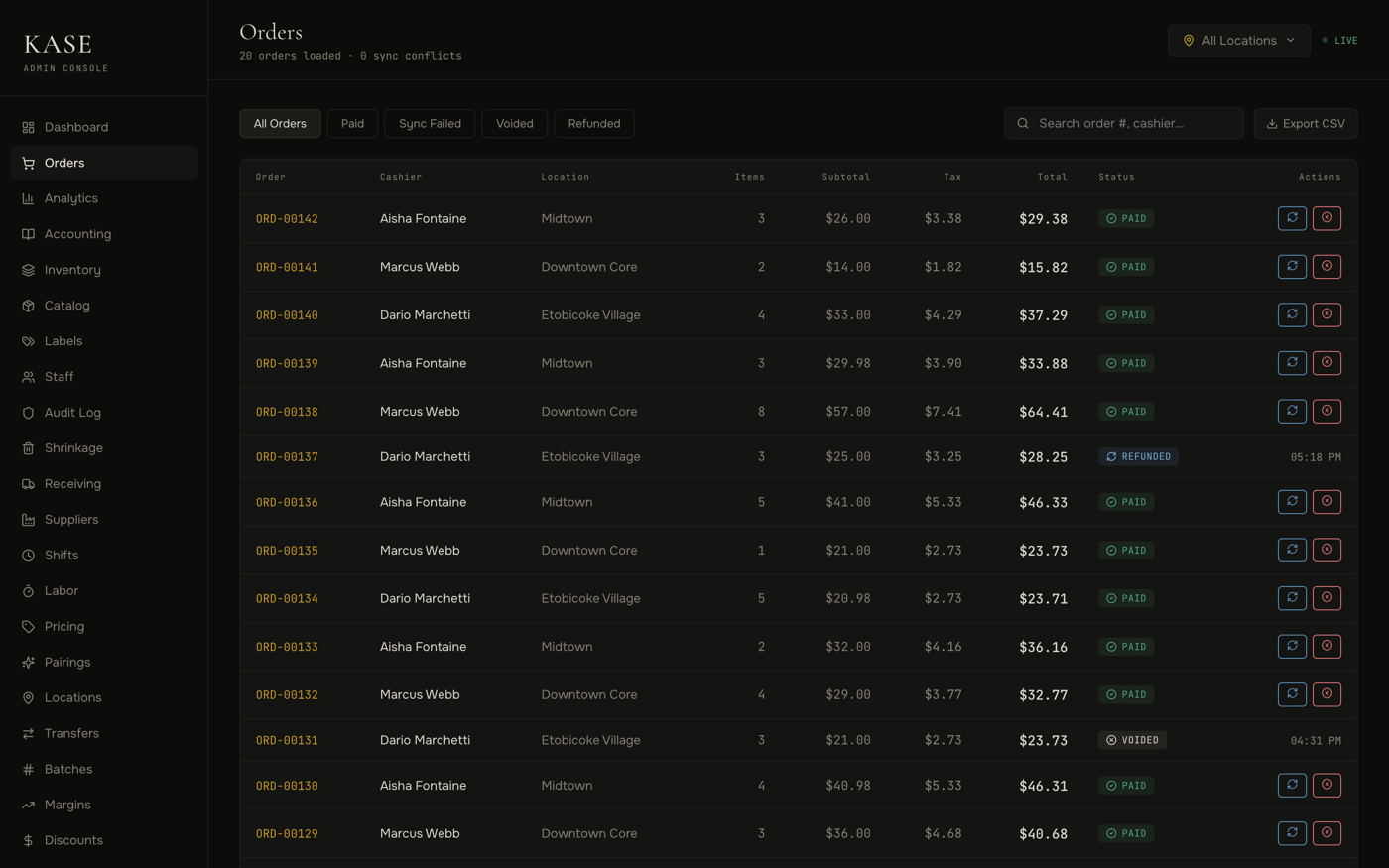
Task: Open the Orders sidebar item
Action: pyautogui.click(x=103, y=163)
